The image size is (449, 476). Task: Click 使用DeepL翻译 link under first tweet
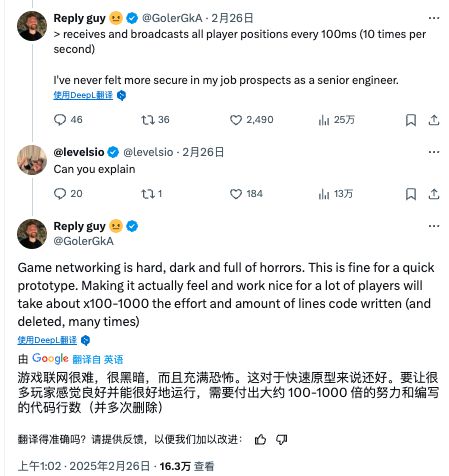83,95
